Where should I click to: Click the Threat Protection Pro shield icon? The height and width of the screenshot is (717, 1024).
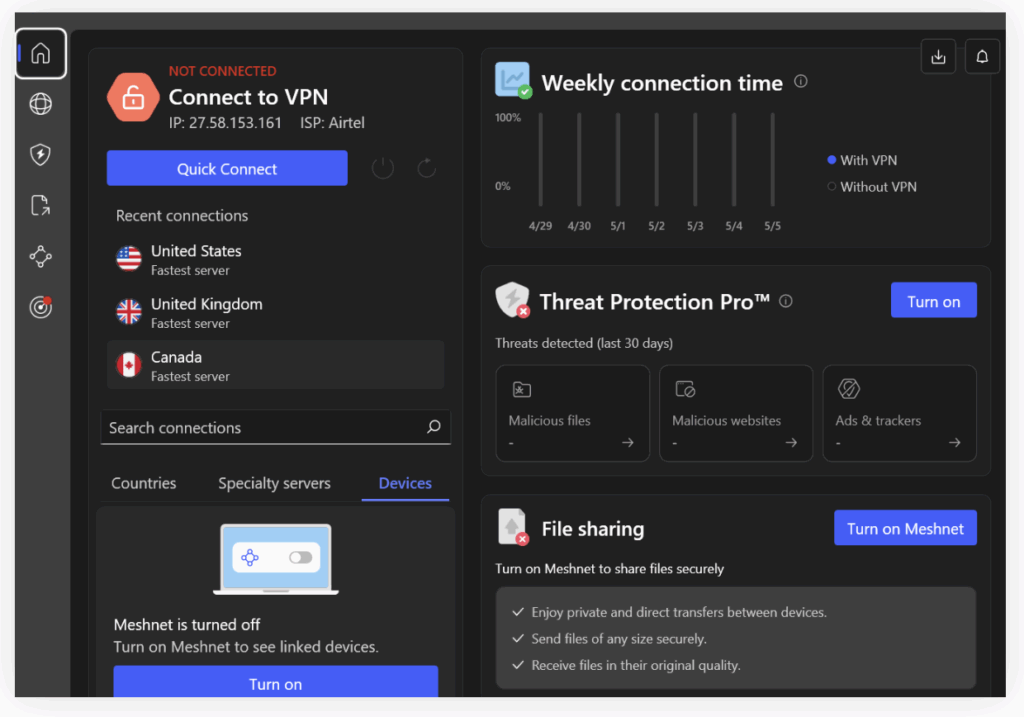point(513,300)
